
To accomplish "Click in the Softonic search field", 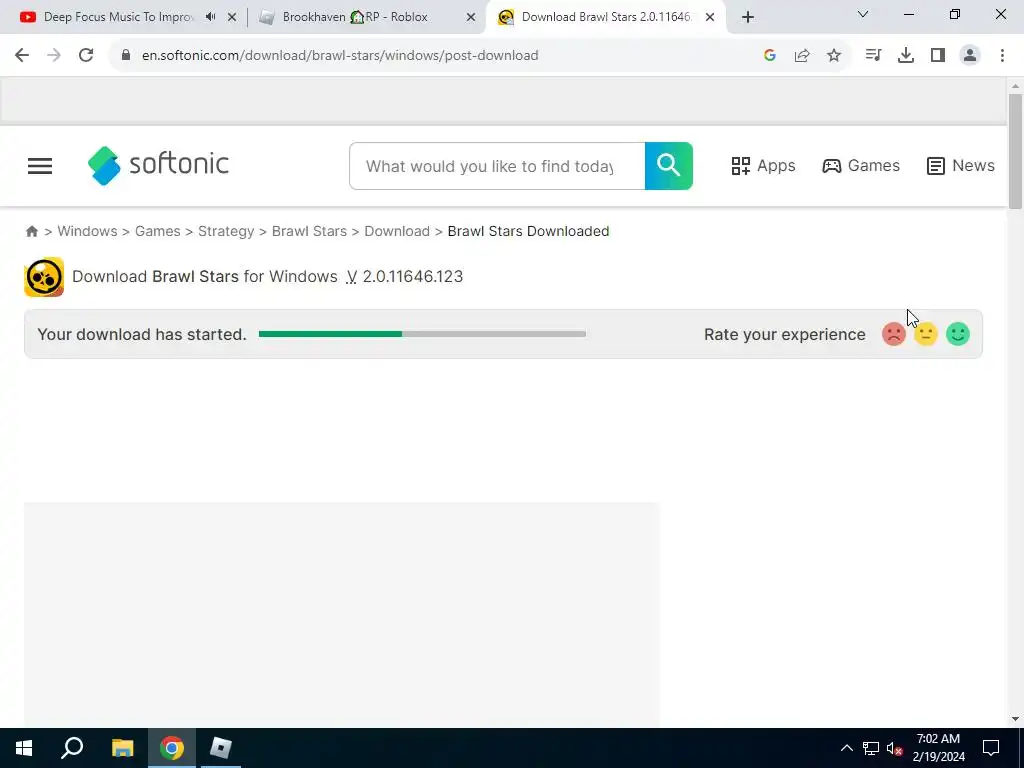I will 497,166.
